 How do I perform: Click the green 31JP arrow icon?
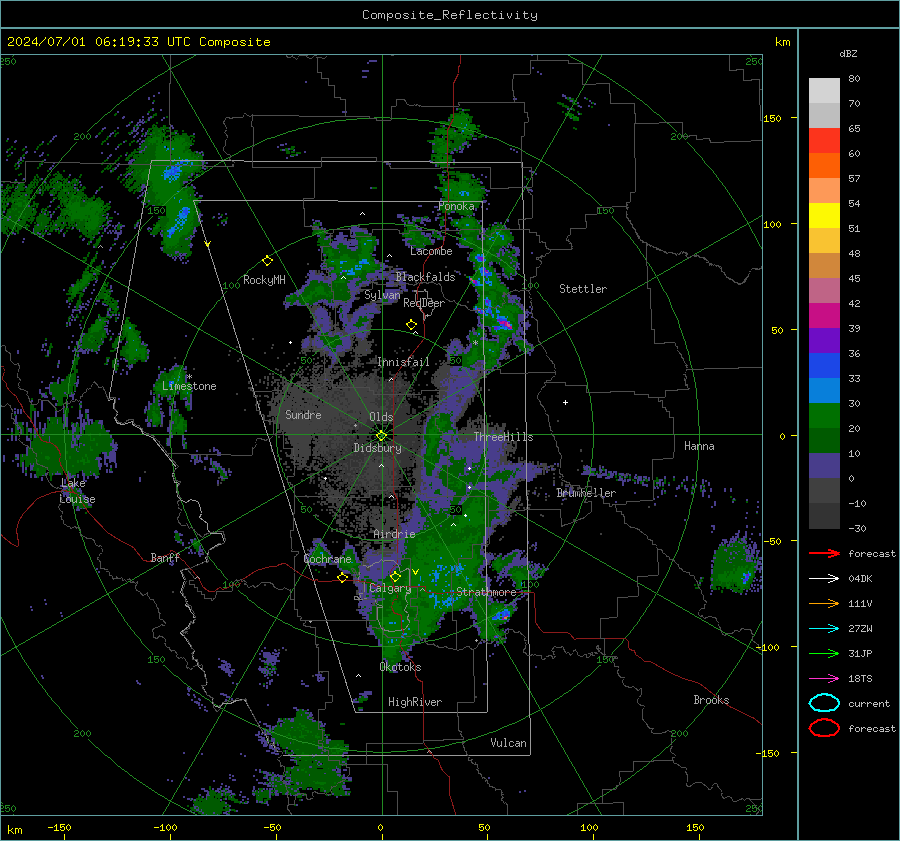pyautogui.click(x=824, y=653)
